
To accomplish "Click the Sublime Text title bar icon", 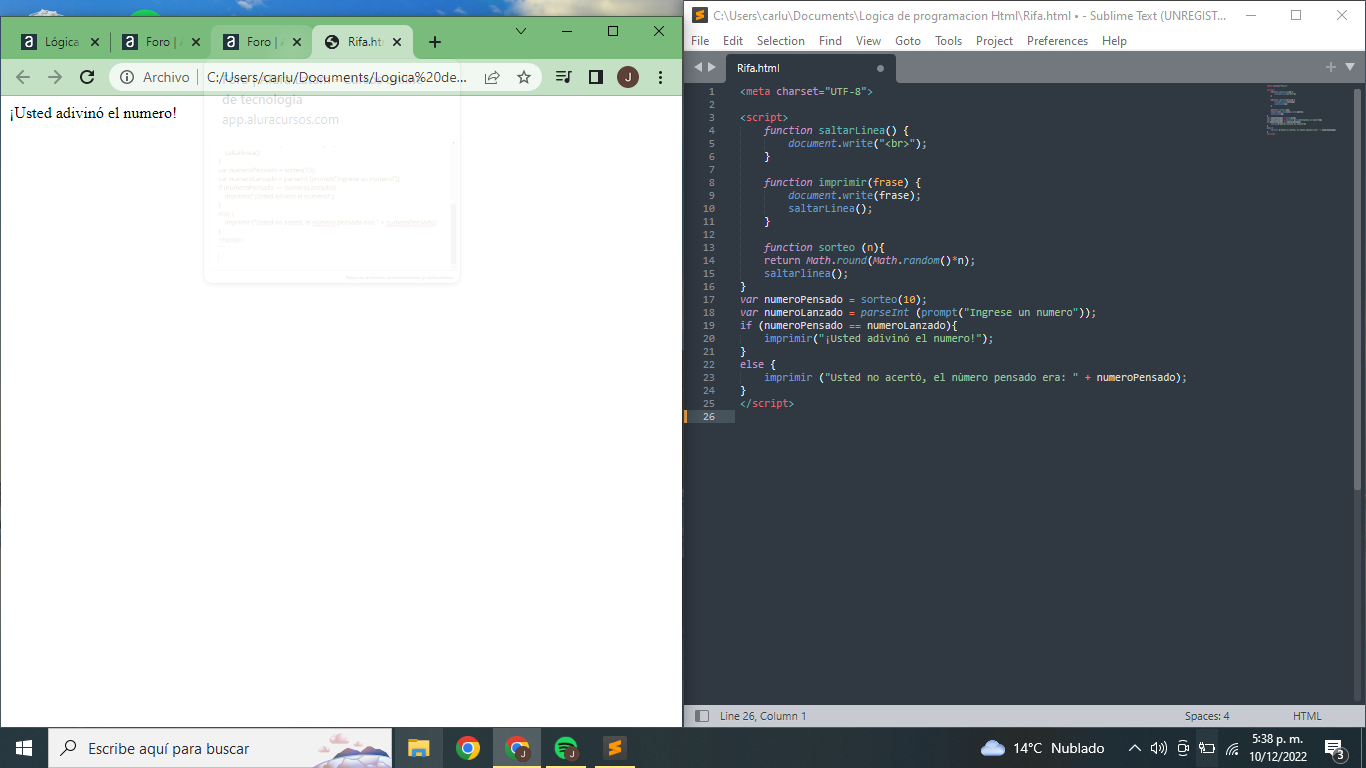I will 700,15.
